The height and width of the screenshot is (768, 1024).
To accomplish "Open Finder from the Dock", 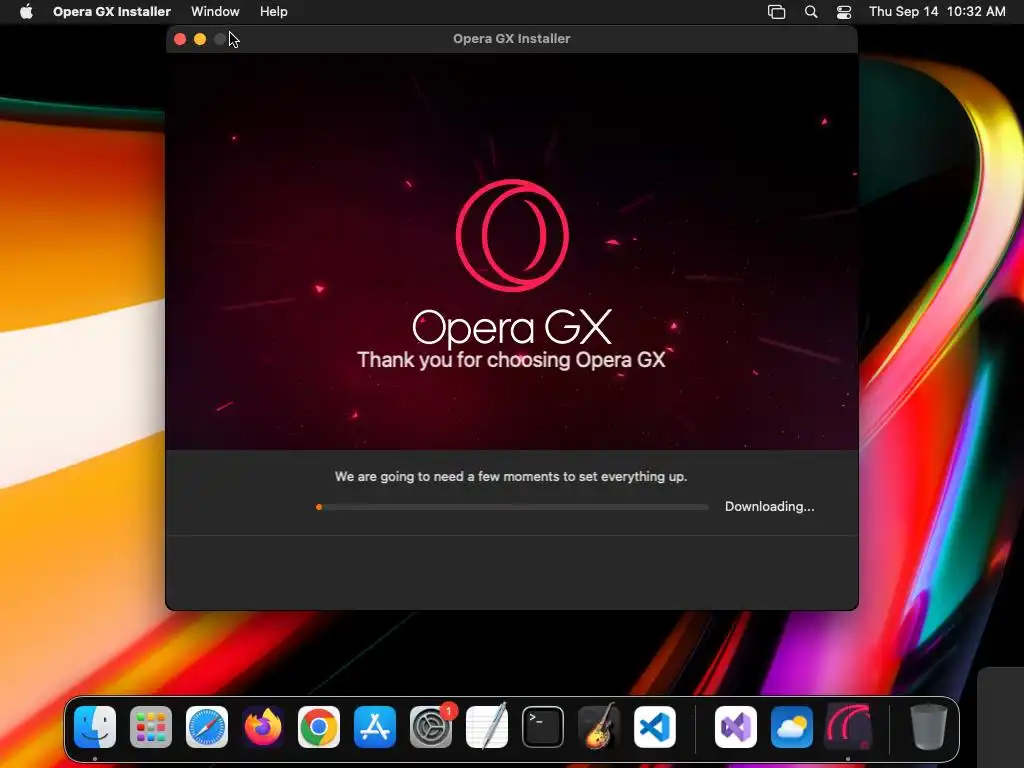I will [x=95, y=727].
